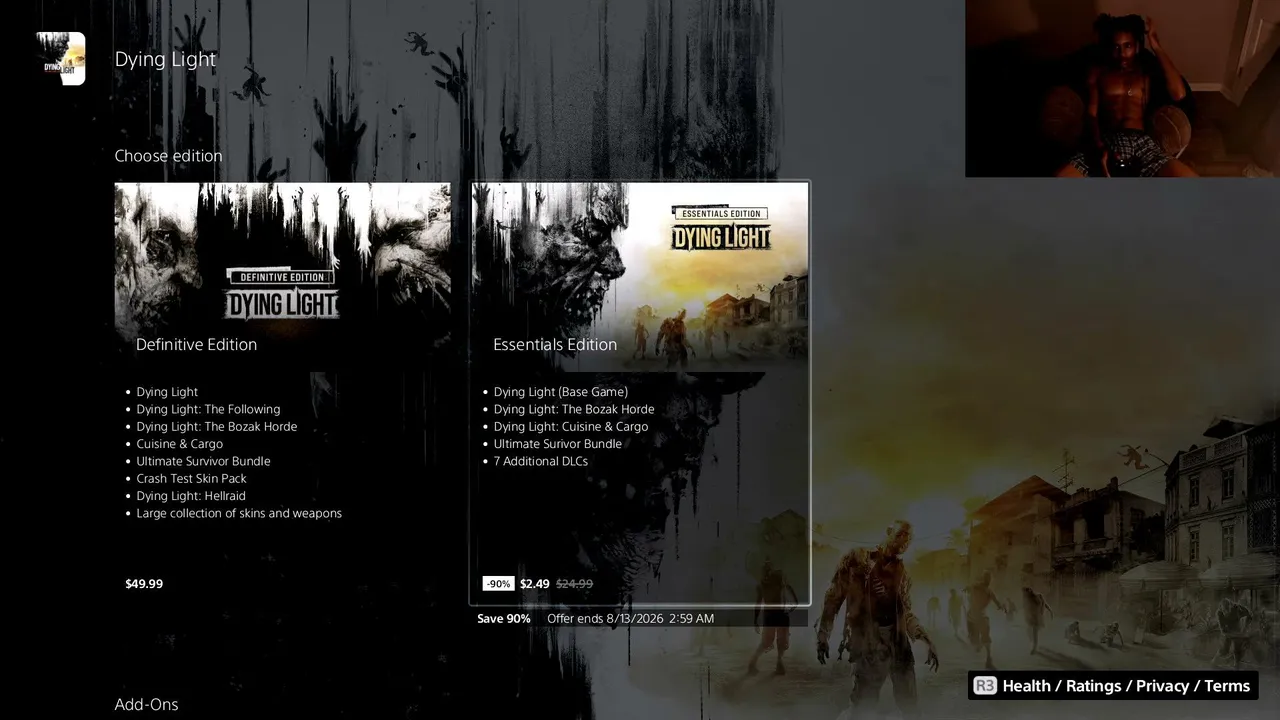Image resolution: width=1280 pixels, height=720 pixels.
Task: Click the Add-Ons section heading
Action: [x=146, y=705]
